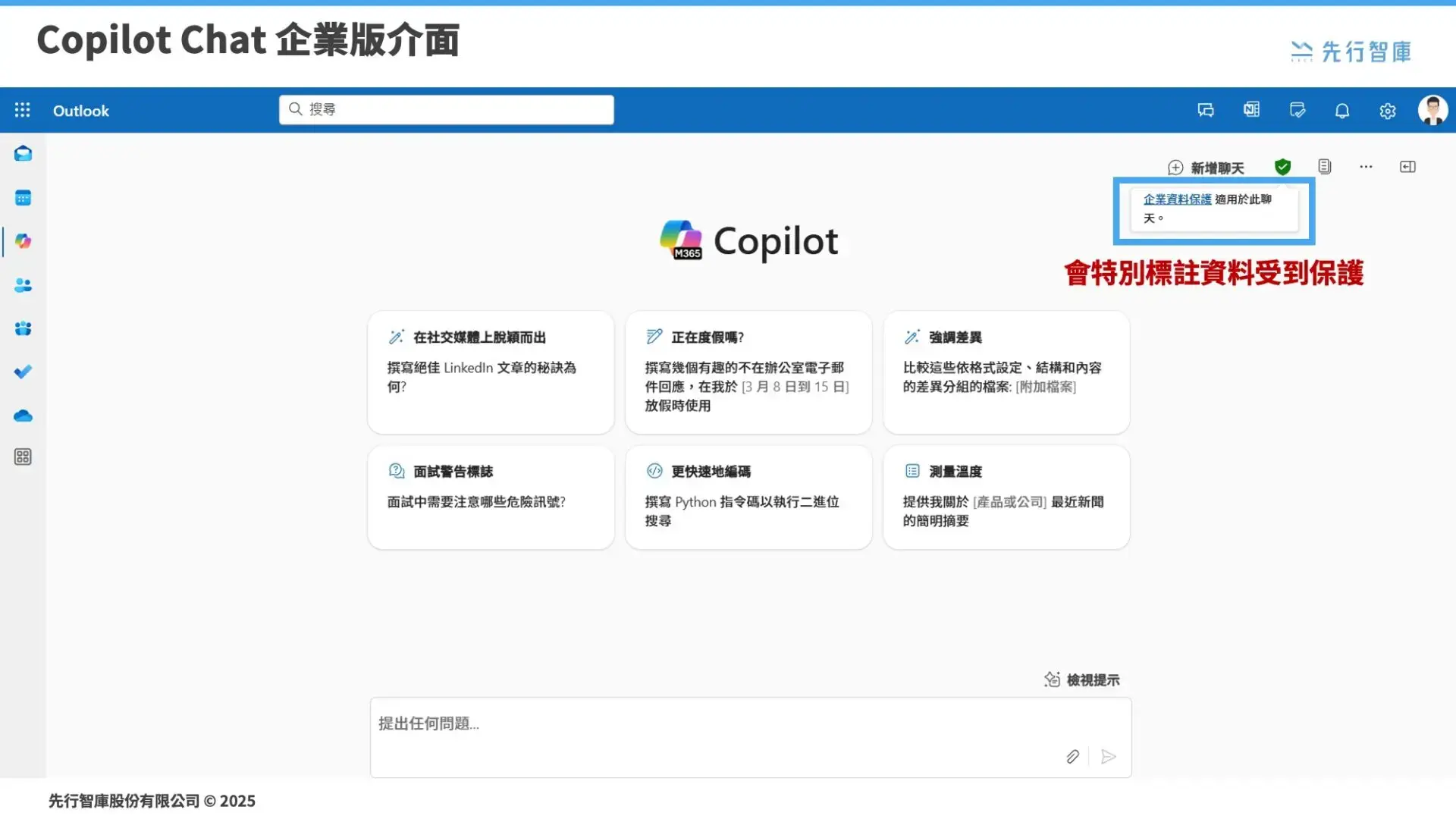Open account profile picture
This screenshot has width=1456, height=819.
pos(1432,111)
